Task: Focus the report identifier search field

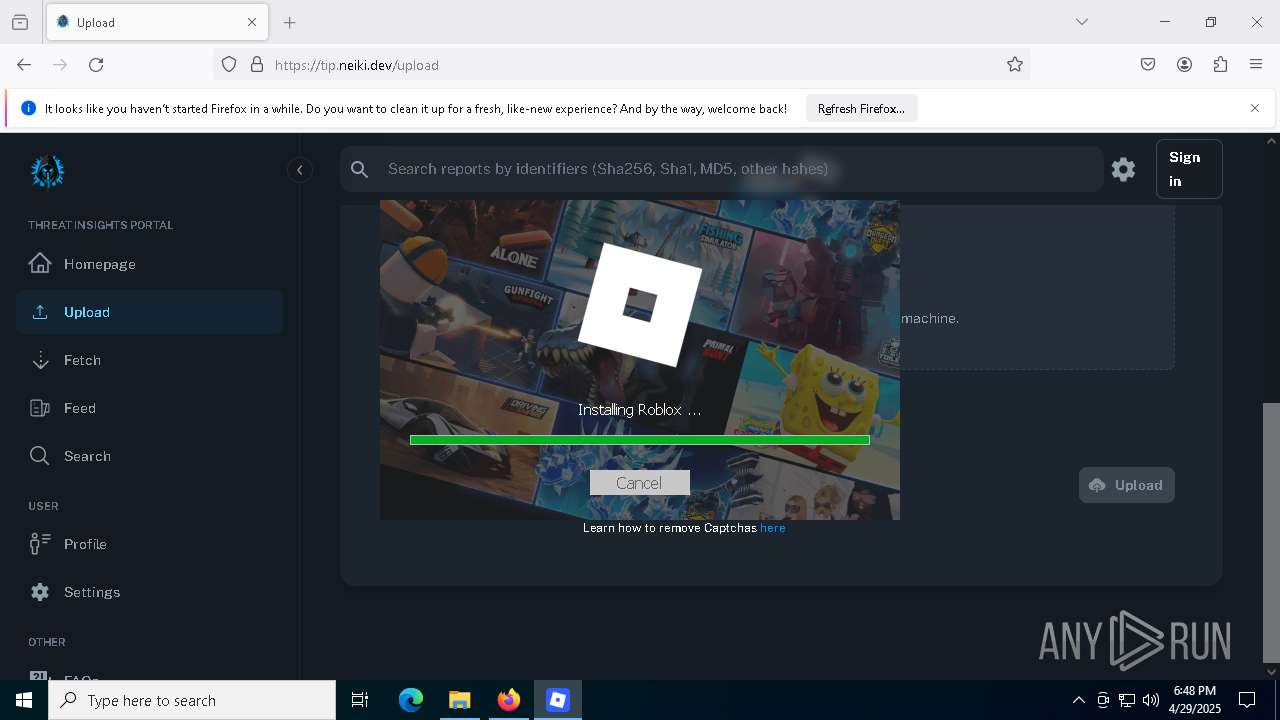Action: pyautogui.click(x=721, y=169)
